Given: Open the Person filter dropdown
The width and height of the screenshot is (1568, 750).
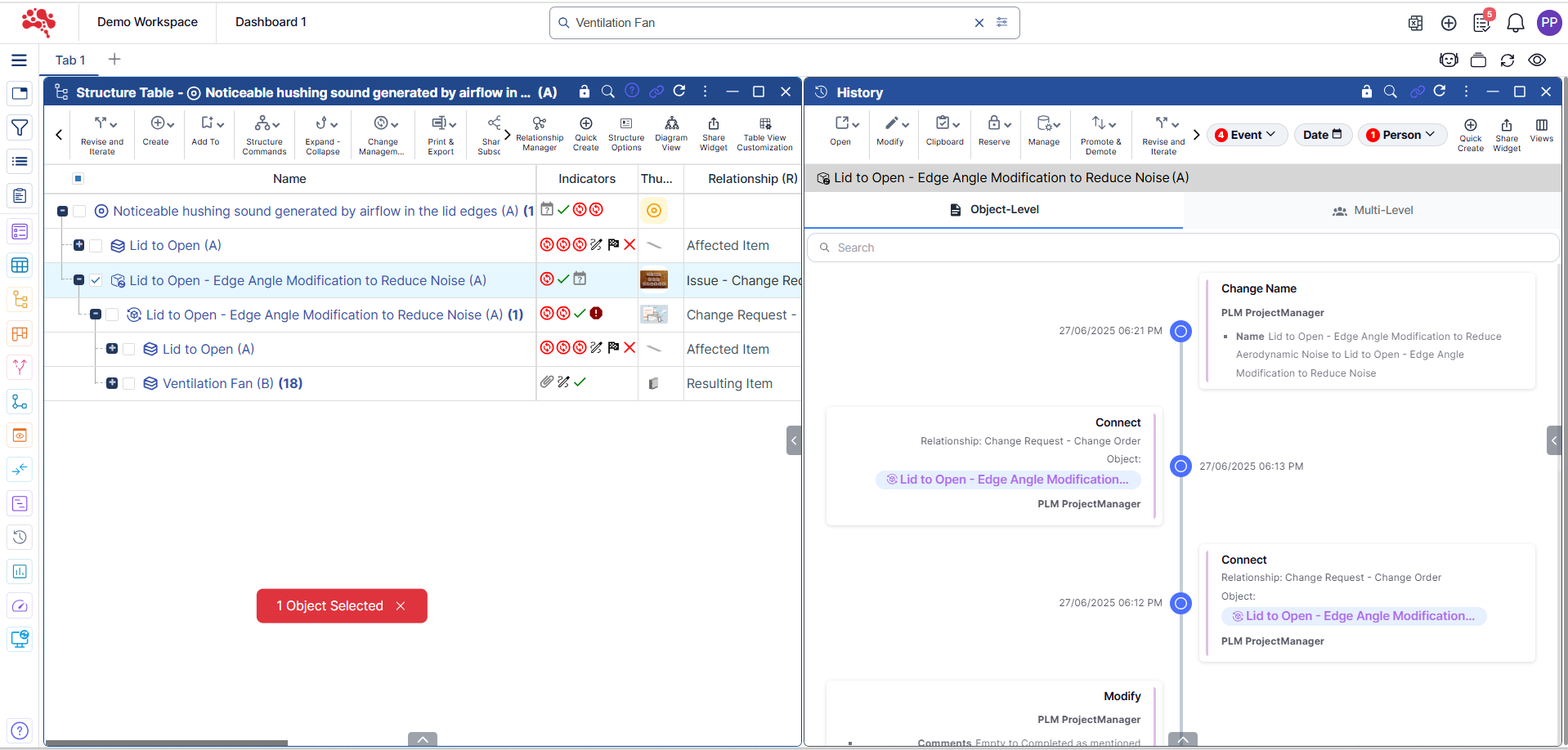Looking at the screenshot, I should (1402, 135).
